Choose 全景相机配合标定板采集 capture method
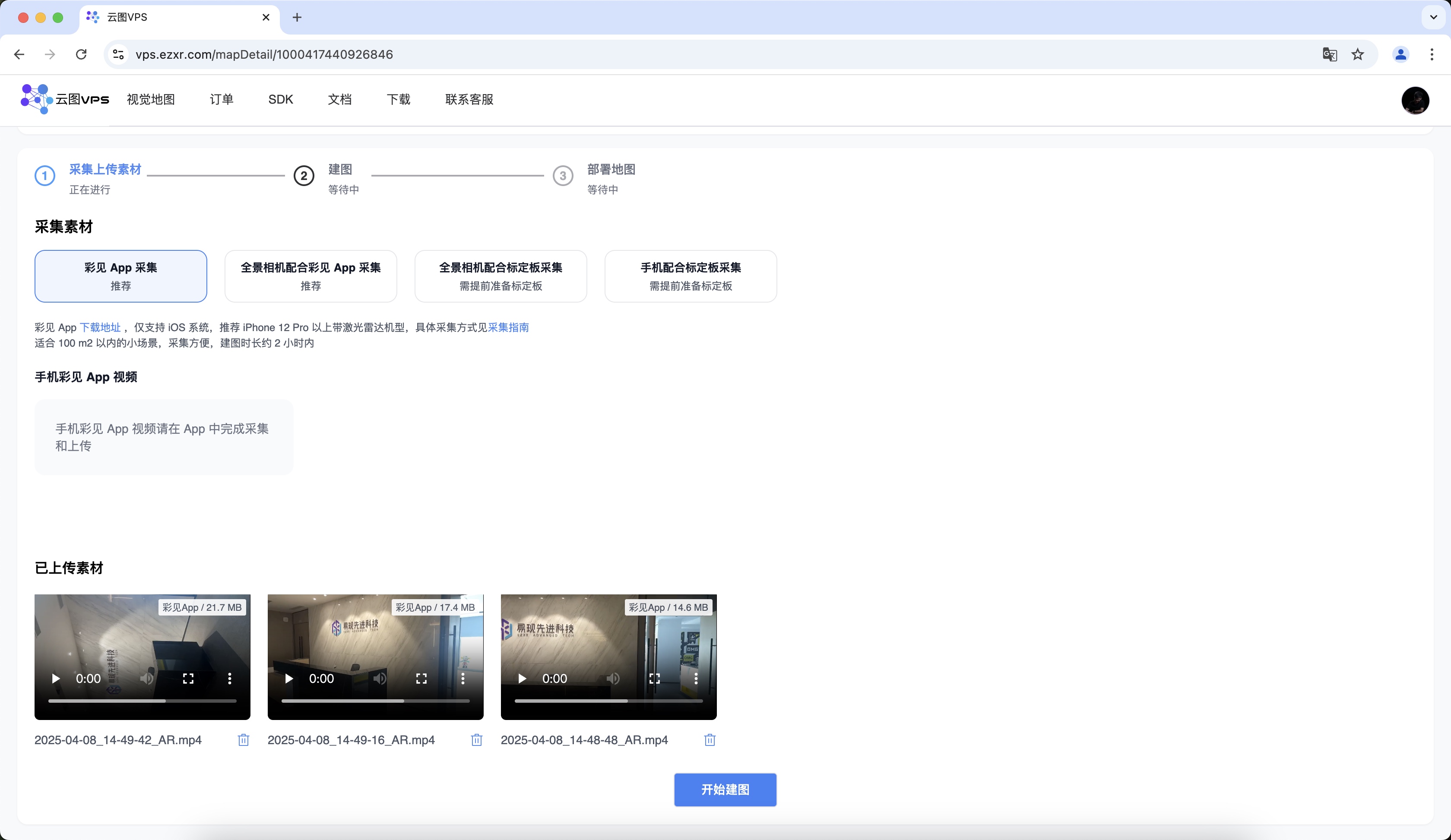The width and height of the screenshot is (1451, 840). point(501,275)
